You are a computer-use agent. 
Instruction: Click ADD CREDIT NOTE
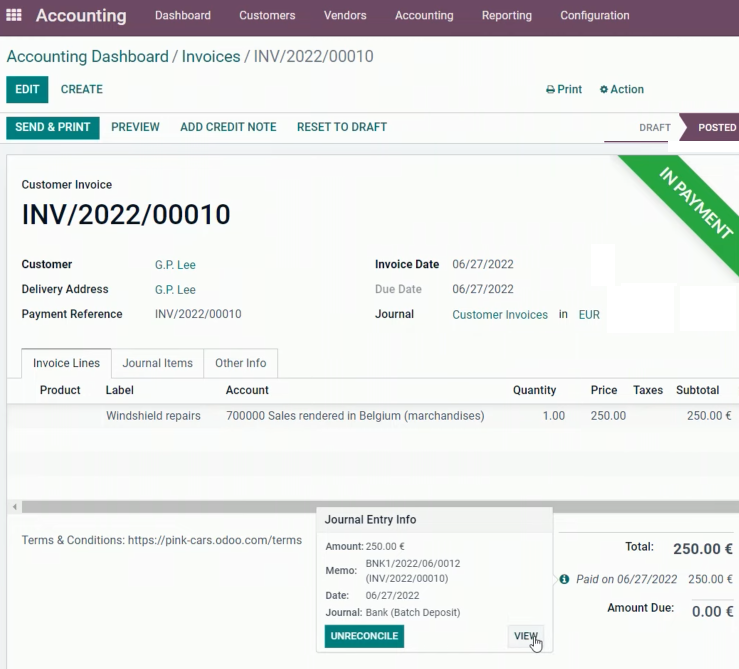(228, 127)
